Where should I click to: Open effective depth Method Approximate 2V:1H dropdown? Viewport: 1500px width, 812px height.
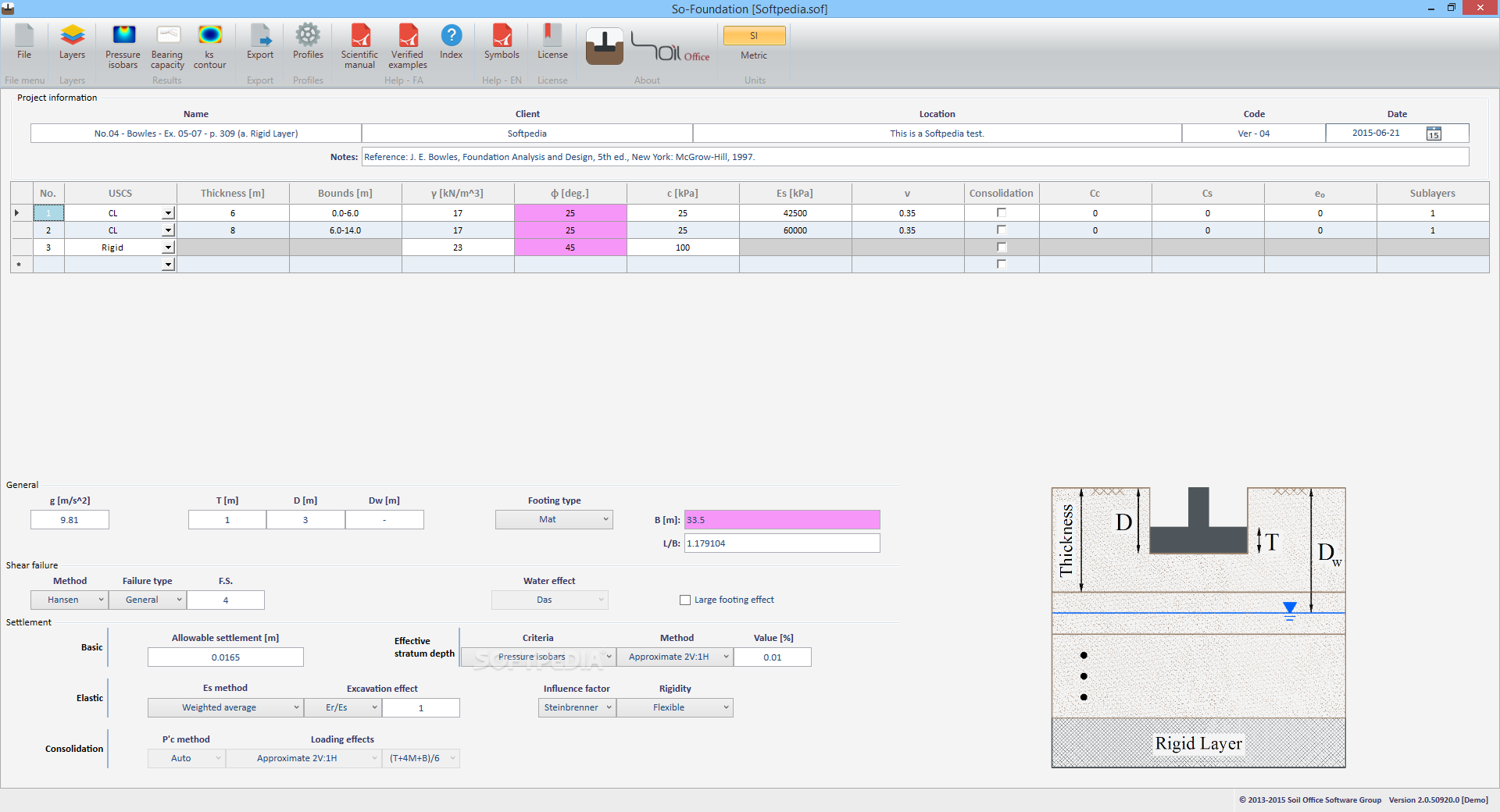[x=675, y=657]
